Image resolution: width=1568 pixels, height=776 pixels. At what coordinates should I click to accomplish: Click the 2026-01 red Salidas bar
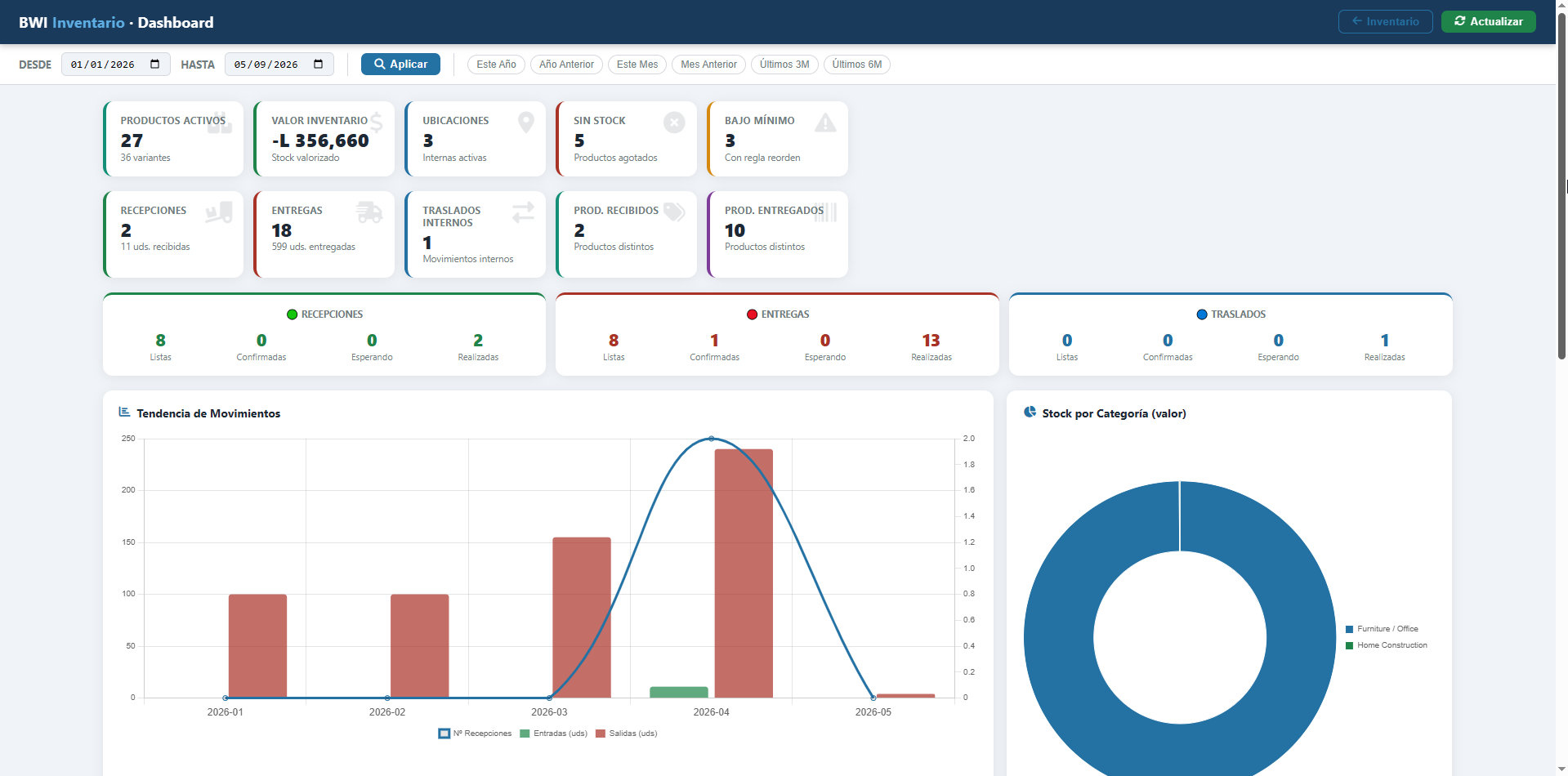tap(257, 646)
